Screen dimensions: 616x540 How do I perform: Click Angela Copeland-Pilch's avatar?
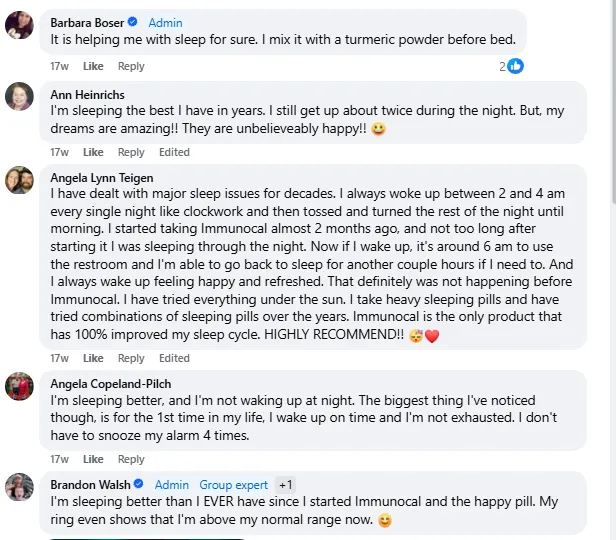pos(20,386)
